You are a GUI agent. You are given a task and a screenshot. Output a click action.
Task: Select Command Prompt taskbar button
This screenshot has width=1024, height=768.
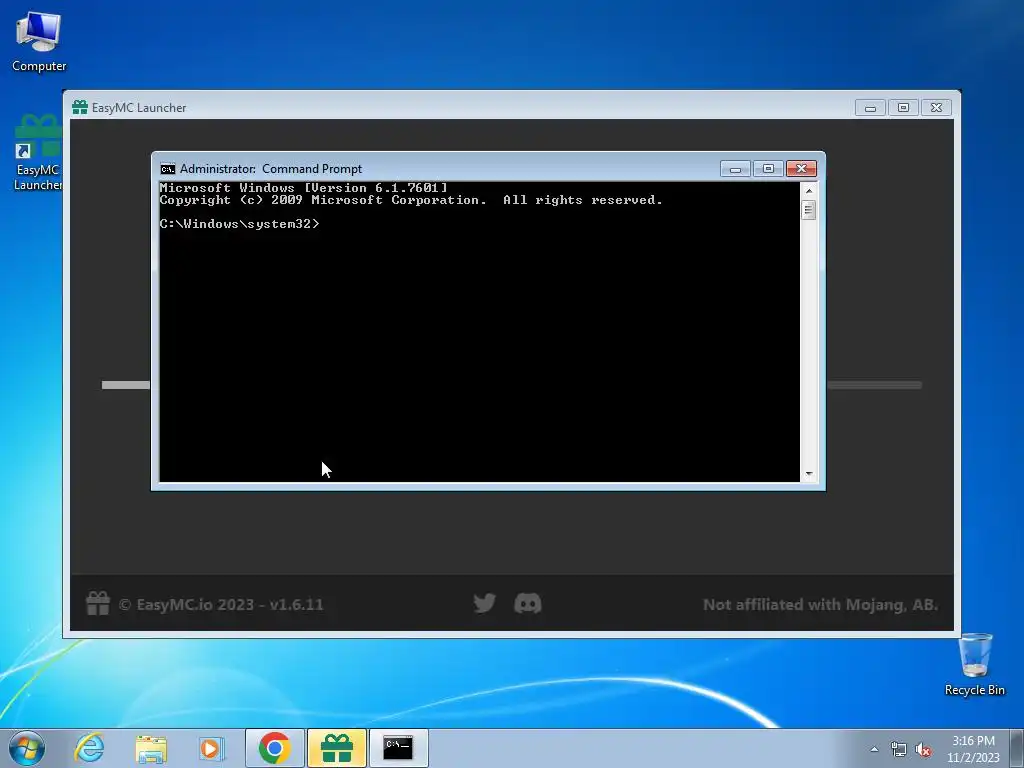pos(398,748)
